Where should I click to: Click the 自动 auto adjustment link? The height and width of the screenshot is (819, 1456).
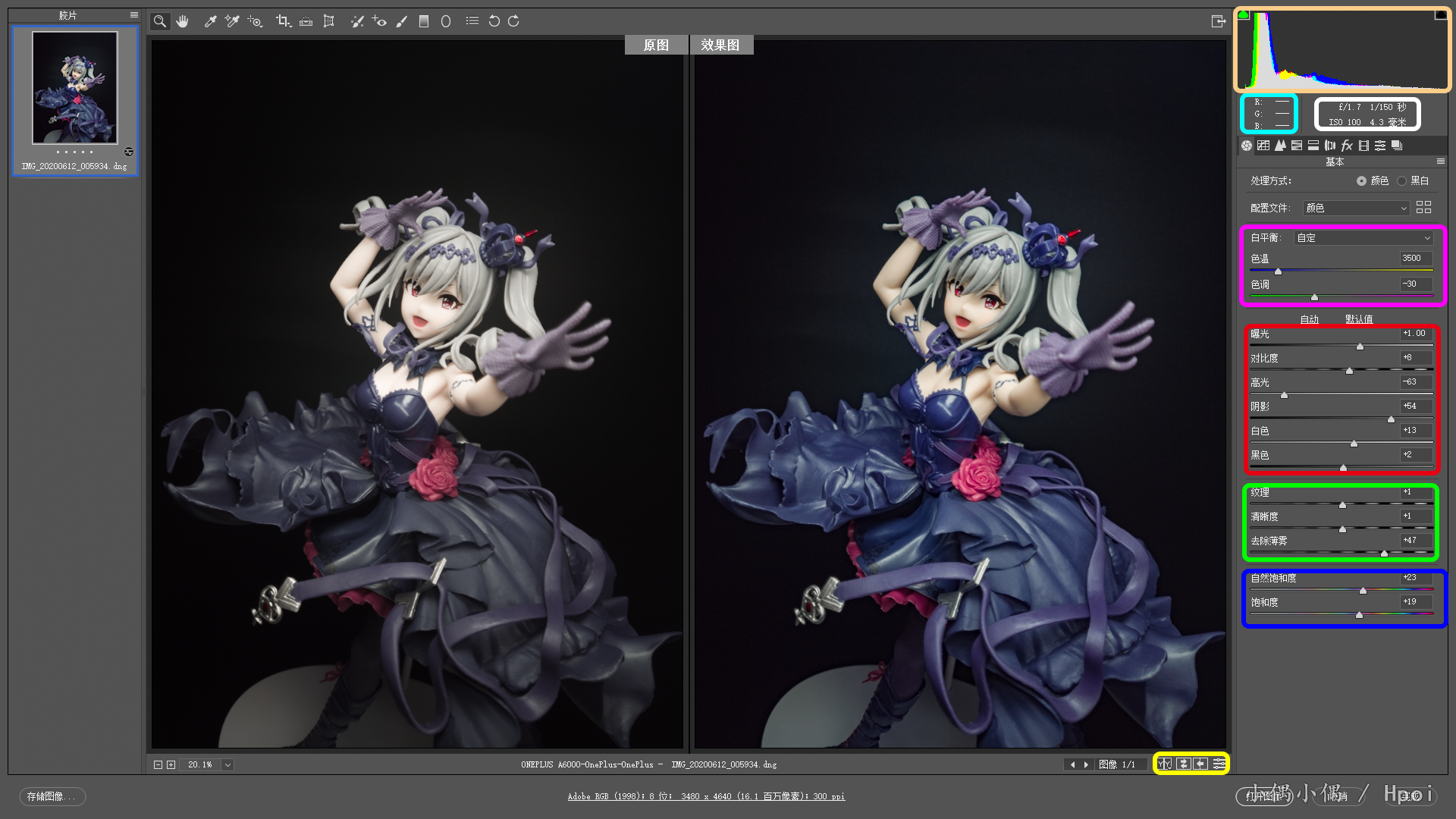(x=1309, y=319)
